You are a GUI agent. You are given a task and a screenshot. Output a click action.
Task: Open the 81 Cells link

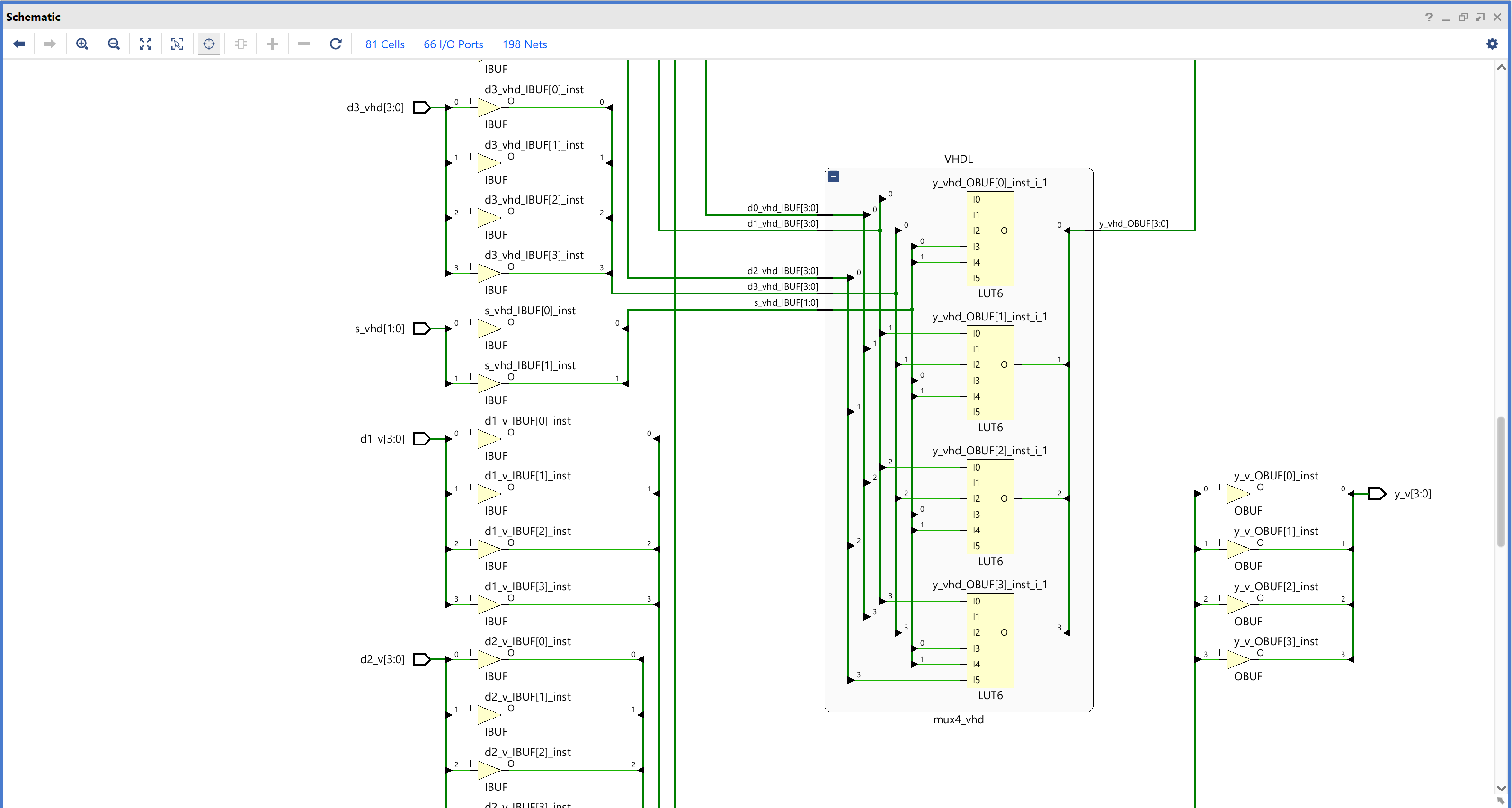[384, 44]
